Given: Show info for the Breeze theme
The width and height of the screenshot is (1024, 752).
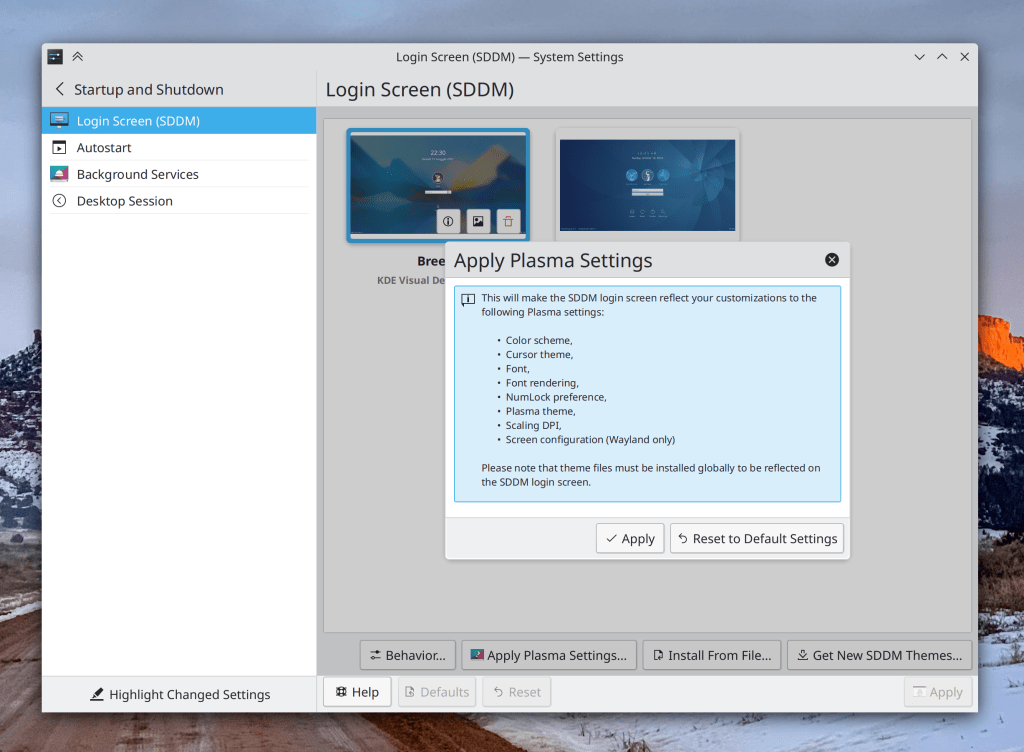Looking at the screenshot, I should [x=448, y=222].
